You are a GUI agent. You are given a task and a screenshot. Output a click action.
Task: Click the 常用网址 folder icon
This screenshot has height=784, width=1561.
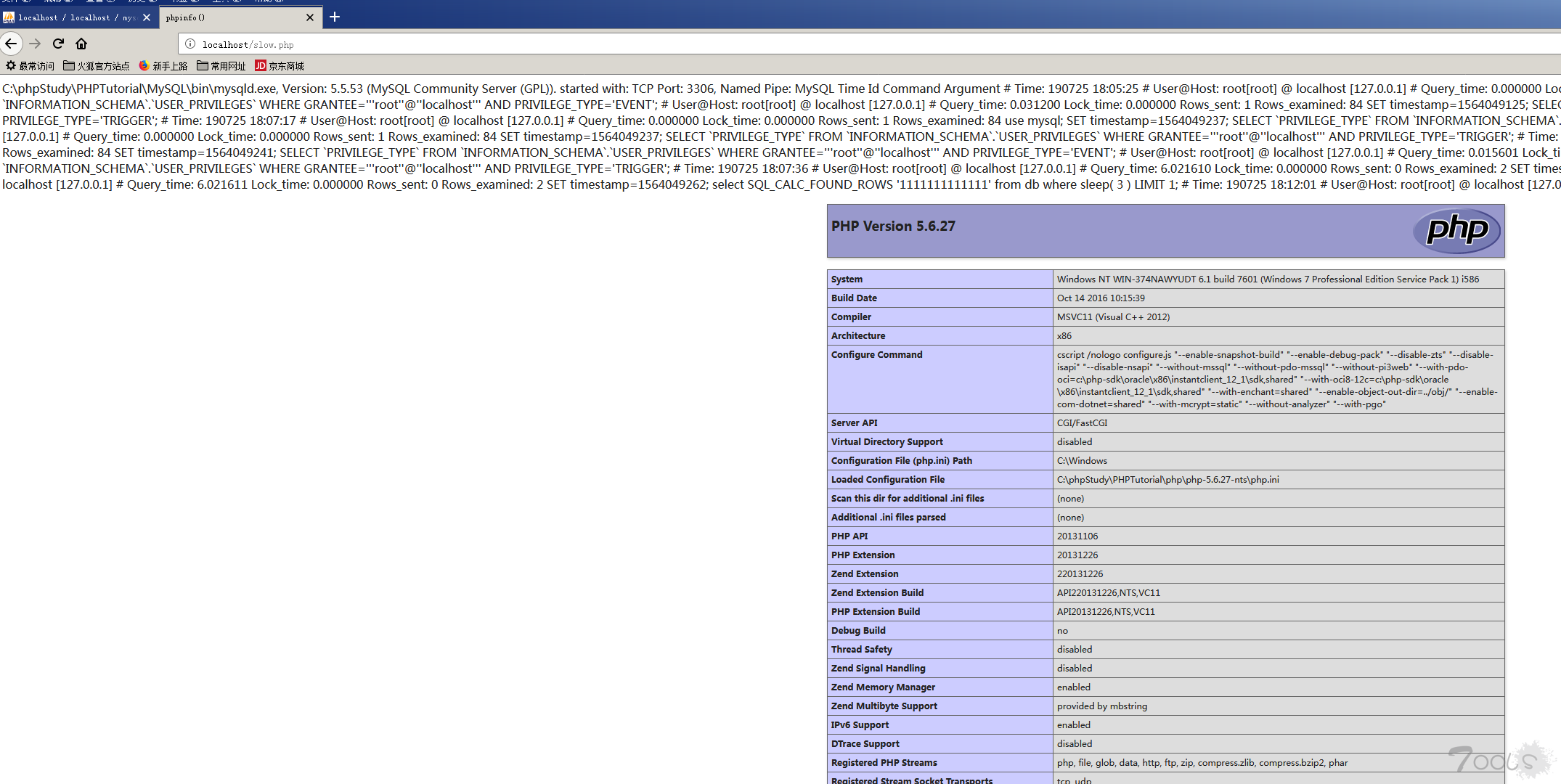tap(203, 66)
